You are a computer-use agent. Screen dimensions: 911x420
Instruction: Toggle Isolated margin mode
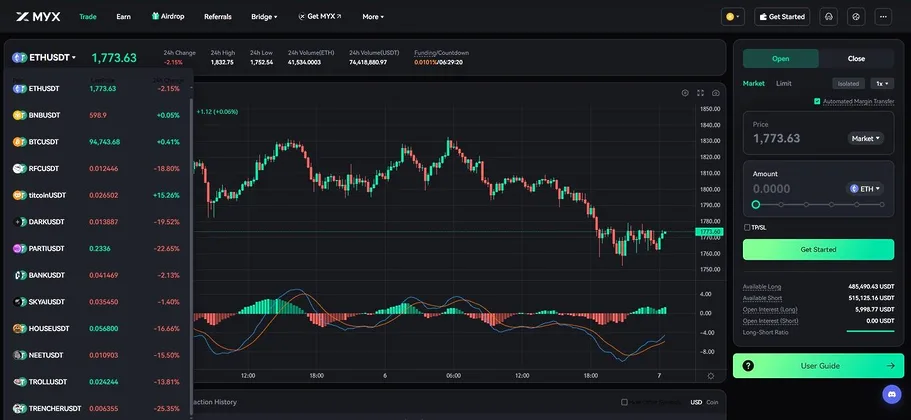pos(848,84)
